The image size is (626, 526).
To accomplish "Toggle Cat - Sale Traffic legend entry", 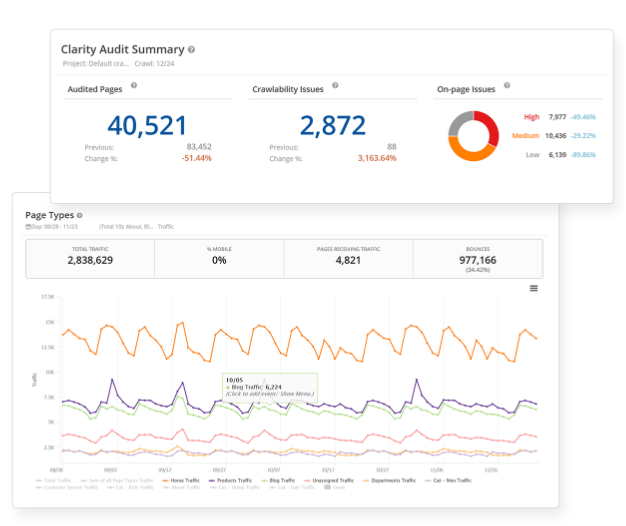I will coord(292,487).
